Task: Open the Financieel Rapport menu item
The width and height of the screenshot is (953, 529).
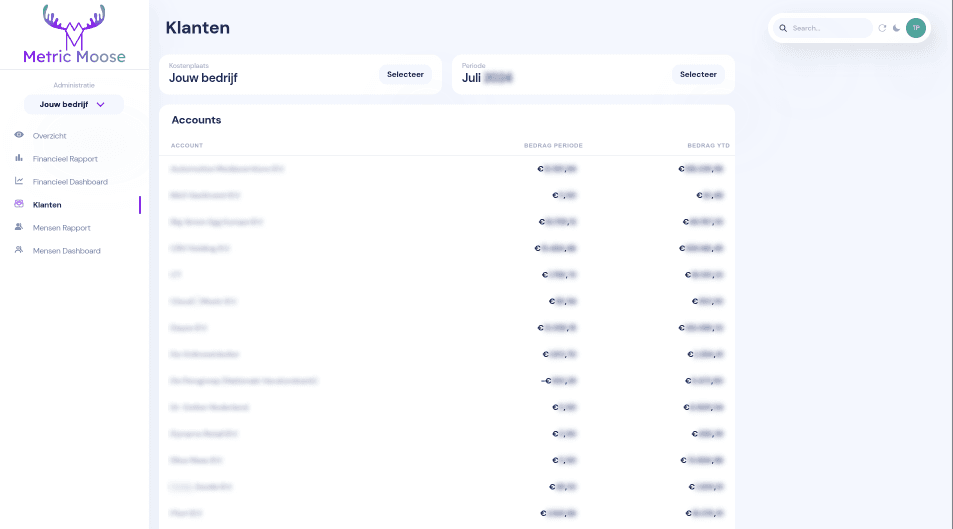Action: (65, 158)
